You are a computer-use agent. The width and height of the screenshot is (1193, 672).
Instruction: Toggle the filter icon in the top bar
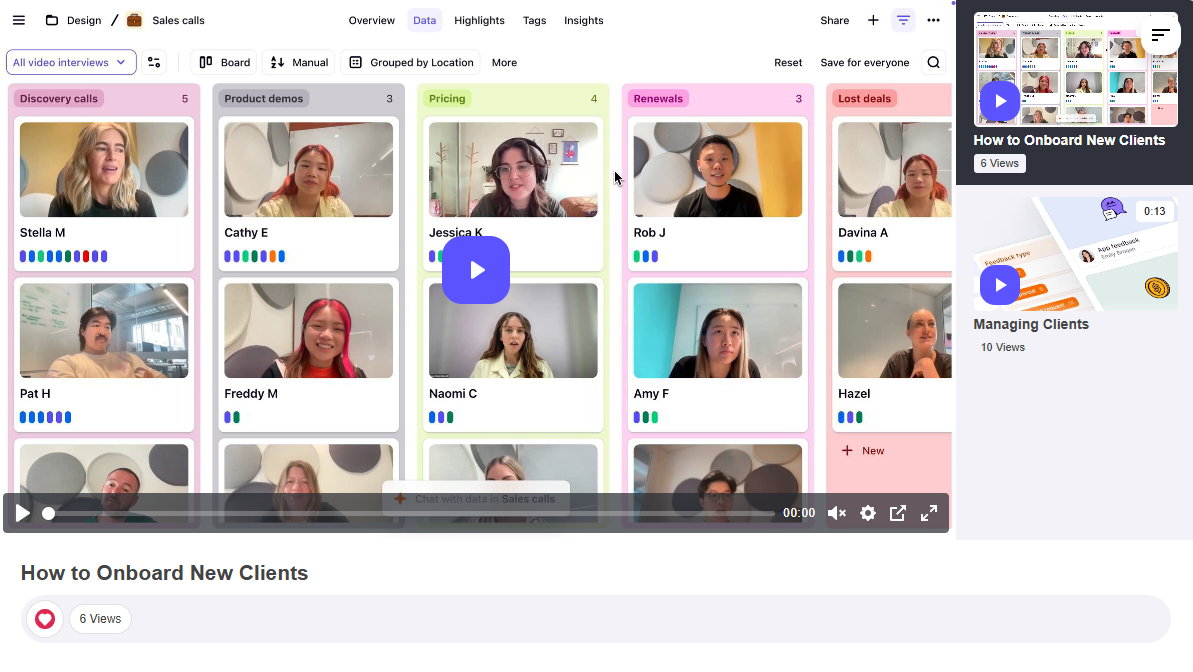903,20
